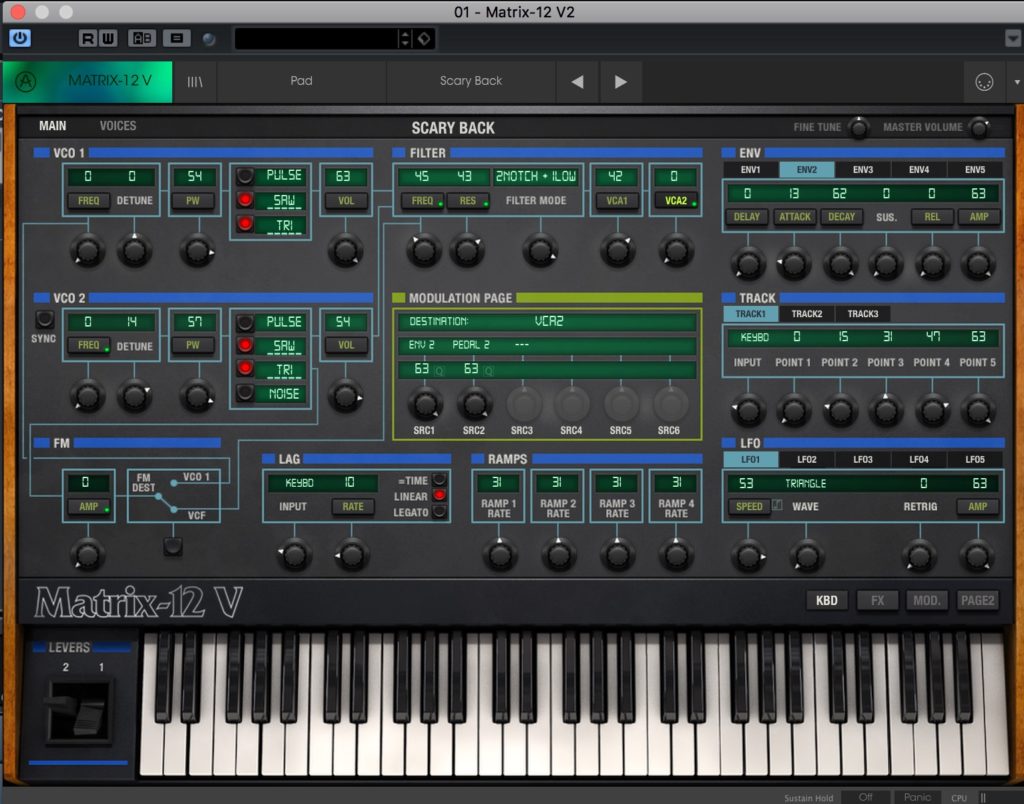Toggle VCO 2 PULSE waveform

[245, 322]
